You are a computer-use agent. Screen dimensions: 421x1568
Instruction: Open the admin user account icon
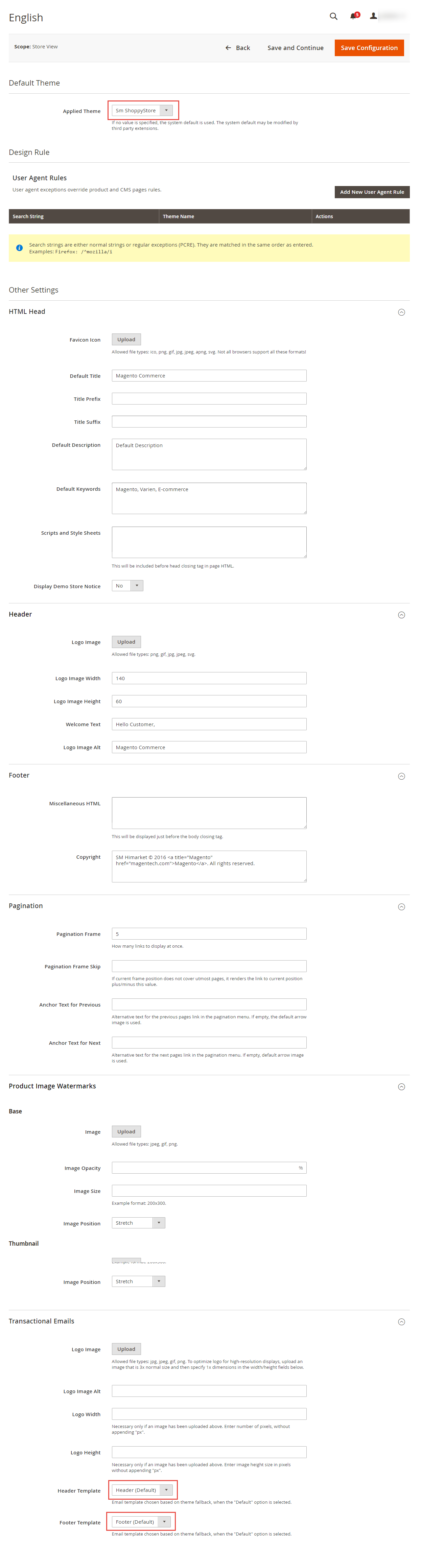pos(374,17)
